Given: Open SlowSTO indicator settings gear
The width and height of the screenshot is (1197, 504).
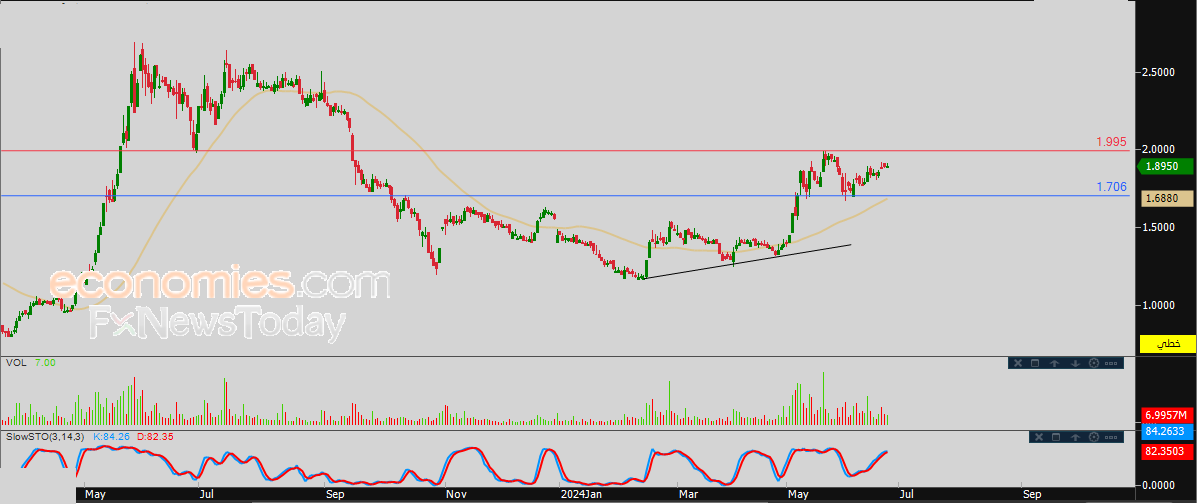Looking at the screenshot, I should (x=1094, y=437).
